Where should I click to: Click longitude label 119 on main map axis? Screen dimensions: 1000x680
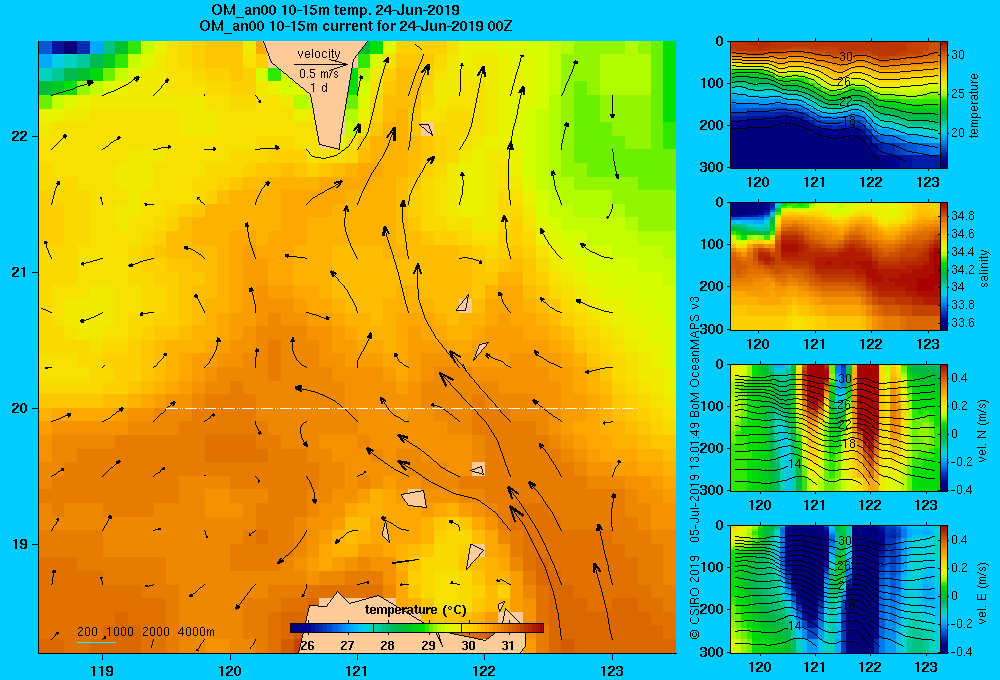coord(102,670)
